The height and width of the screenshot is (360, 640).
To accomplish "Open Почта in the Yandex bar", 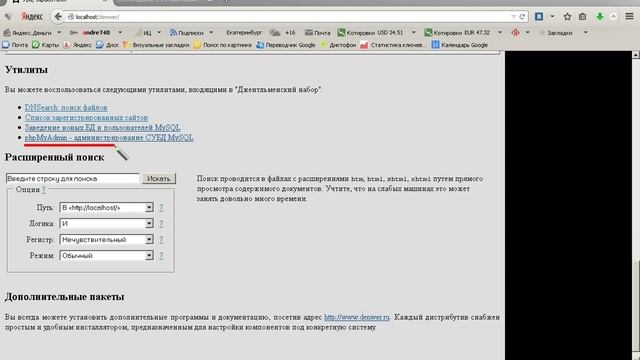I will (318, 33).
